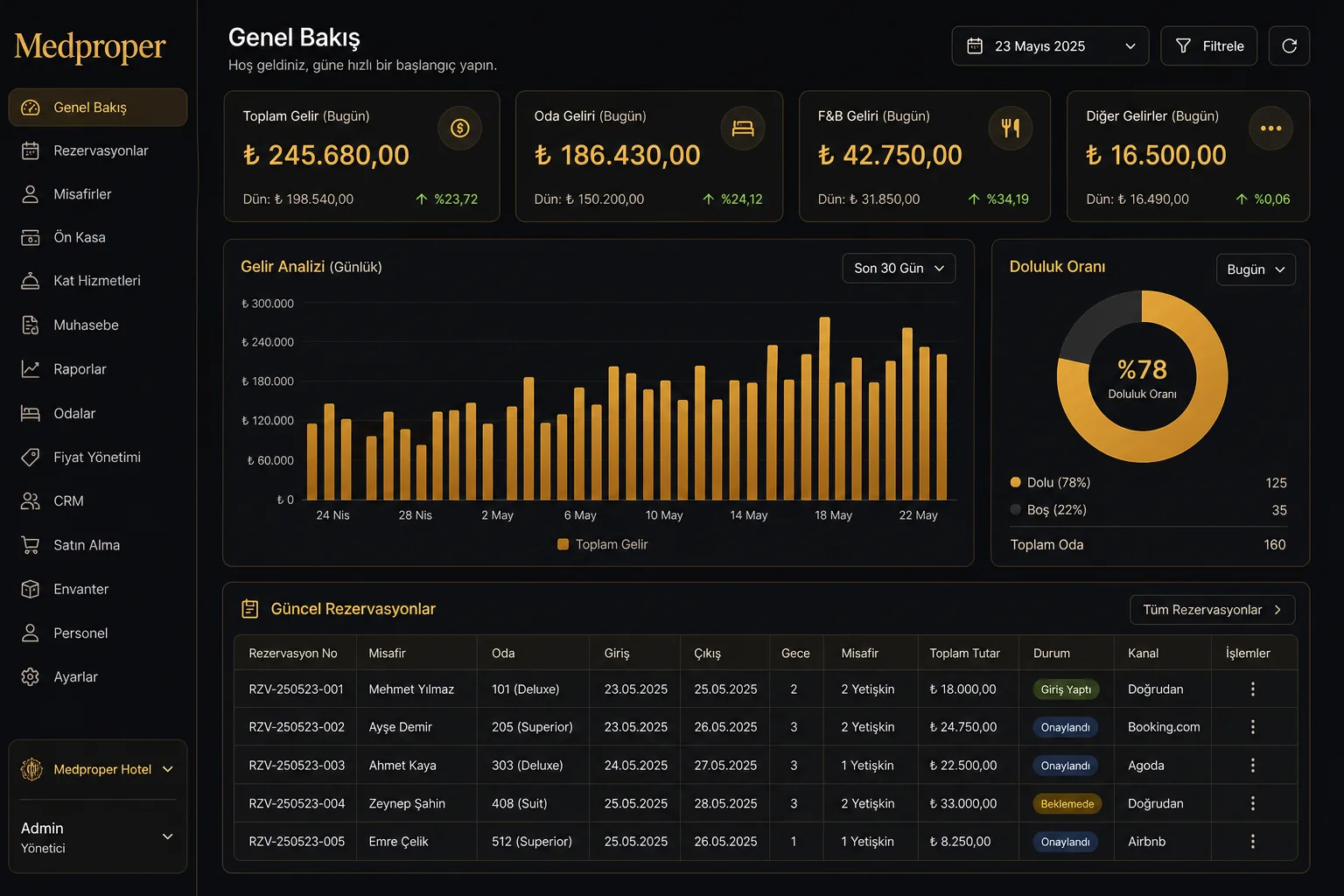1344x896 pixels.
Task: Go to Rezervasyonlar in the sidebar
Action: pos(98,150)
